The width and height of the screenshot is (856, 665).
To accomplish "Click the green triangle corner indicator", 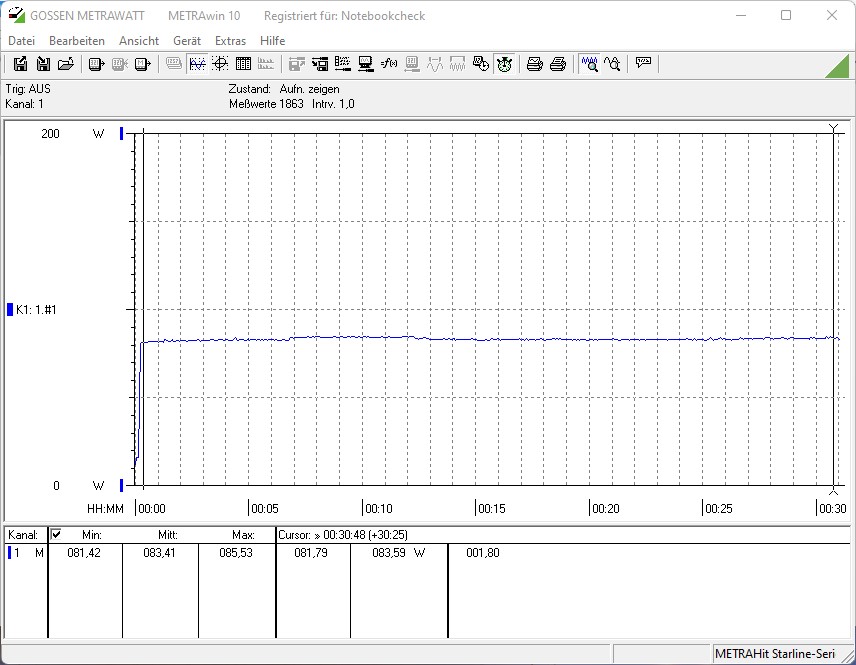I will (839, 67).
